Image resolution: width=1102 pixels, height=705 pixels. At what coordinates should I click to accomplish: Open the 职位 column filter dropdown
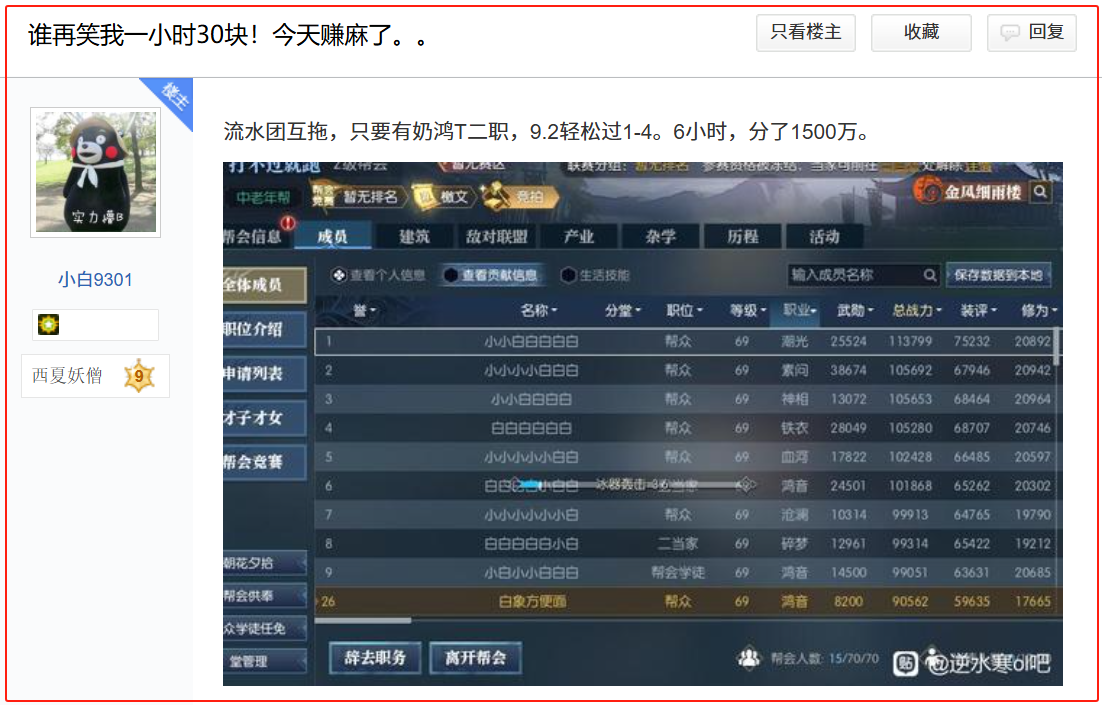(x=684, y=311)
